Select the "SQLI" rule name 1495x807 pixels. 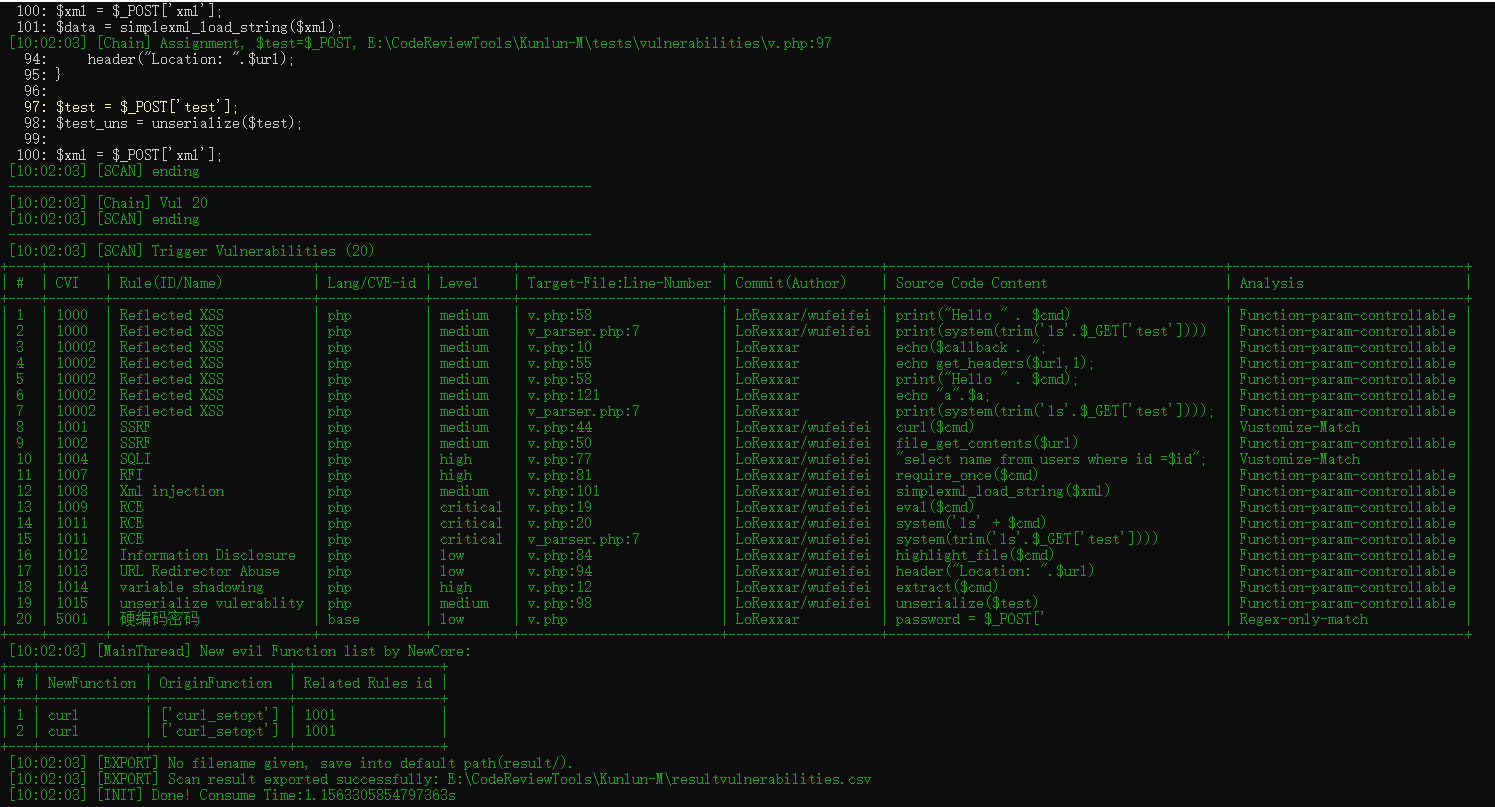pos(135,459)
